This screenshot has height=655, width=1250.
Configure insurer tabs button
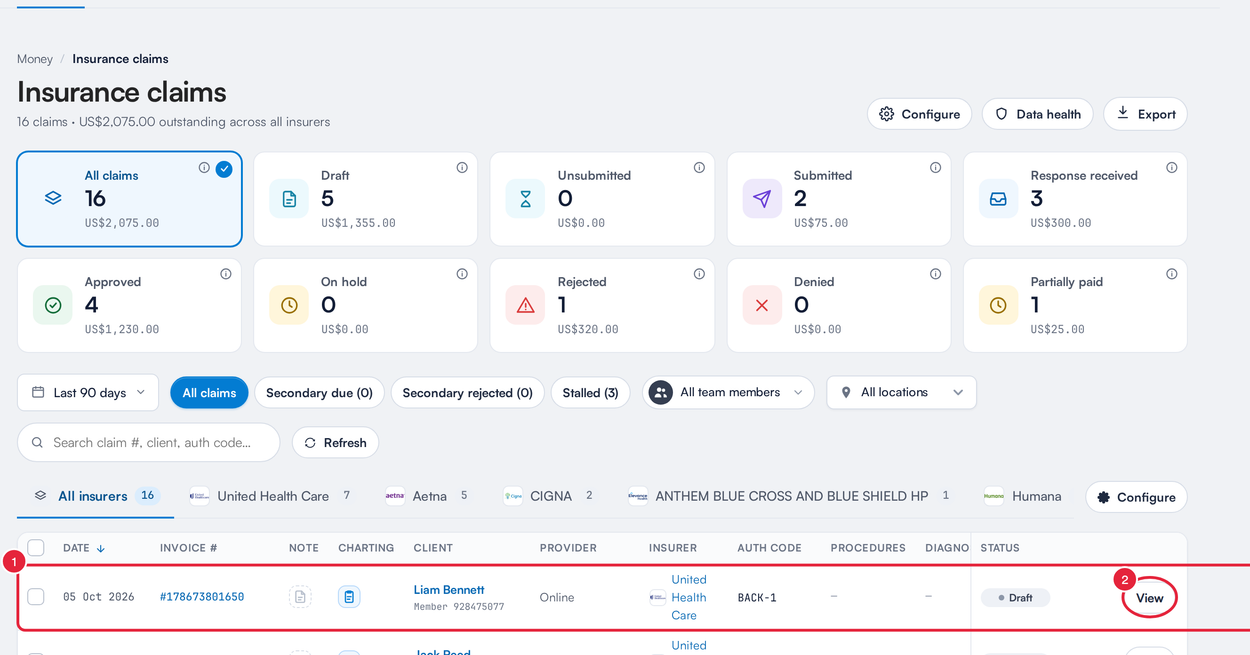click(x=1136, y=497)
